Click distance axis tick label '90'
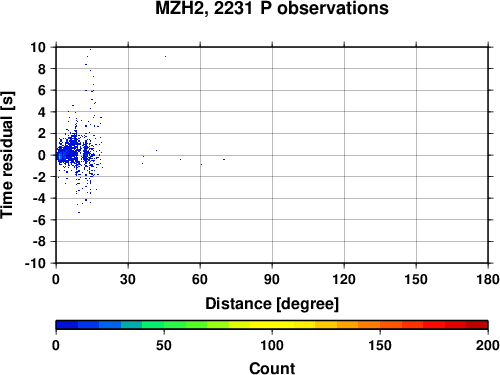500x375 pixels. (272, 279)
